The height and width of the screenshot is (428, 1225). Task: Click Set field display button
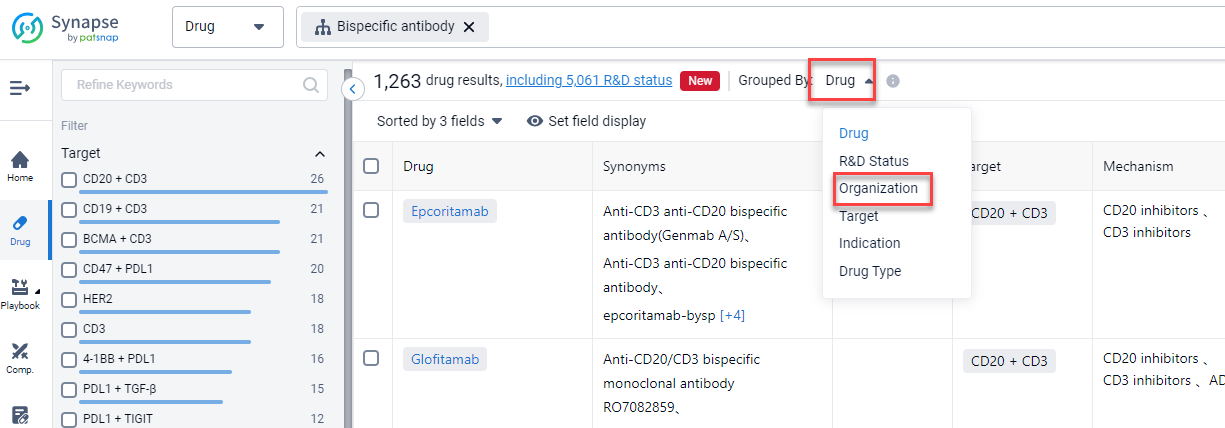[x=587, y=121]
